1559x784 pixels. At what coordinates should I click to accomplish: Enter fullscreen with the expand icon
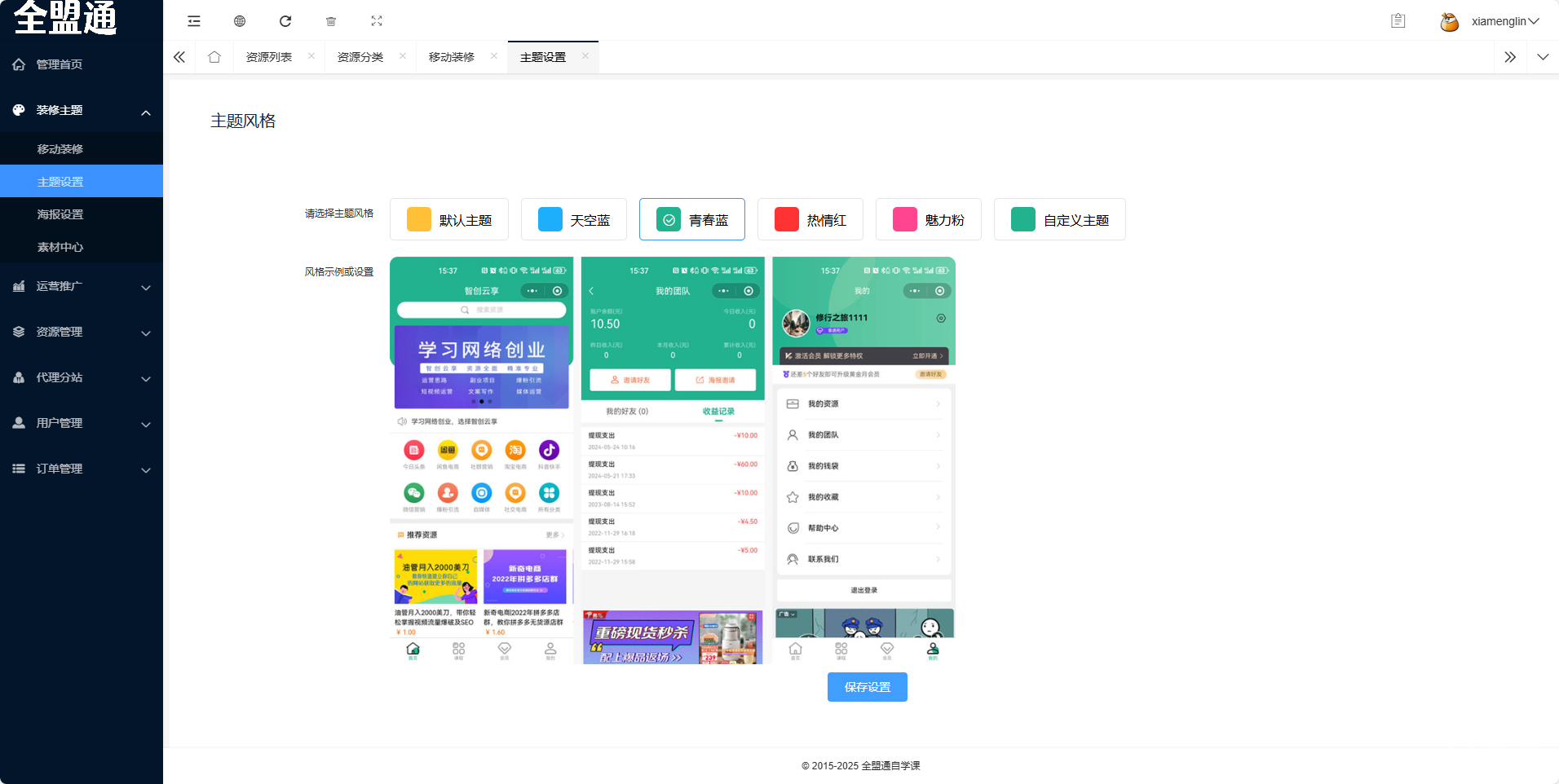coord(377,21)
